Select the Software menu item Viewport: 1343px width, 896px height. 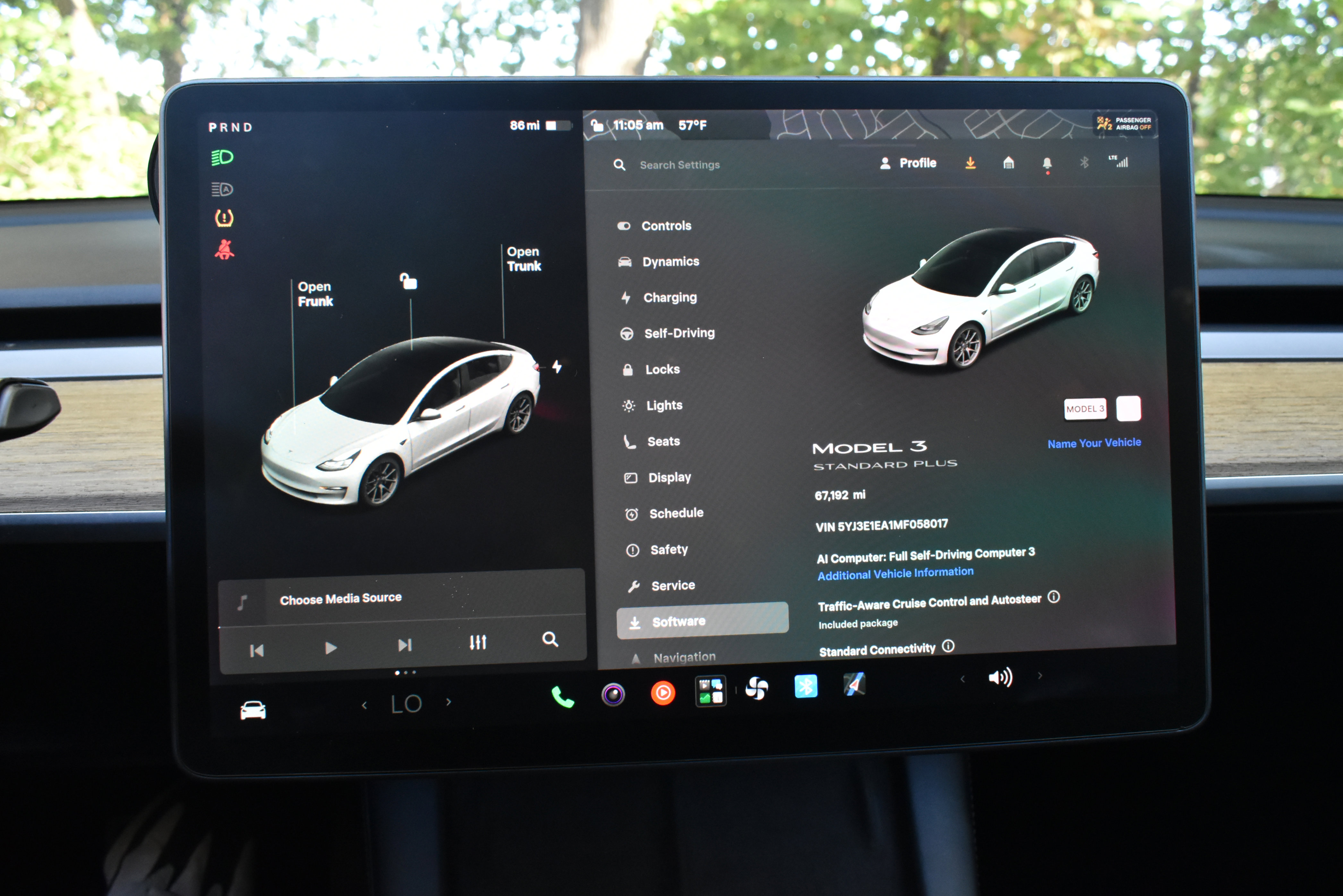click(x=702, y=620)
